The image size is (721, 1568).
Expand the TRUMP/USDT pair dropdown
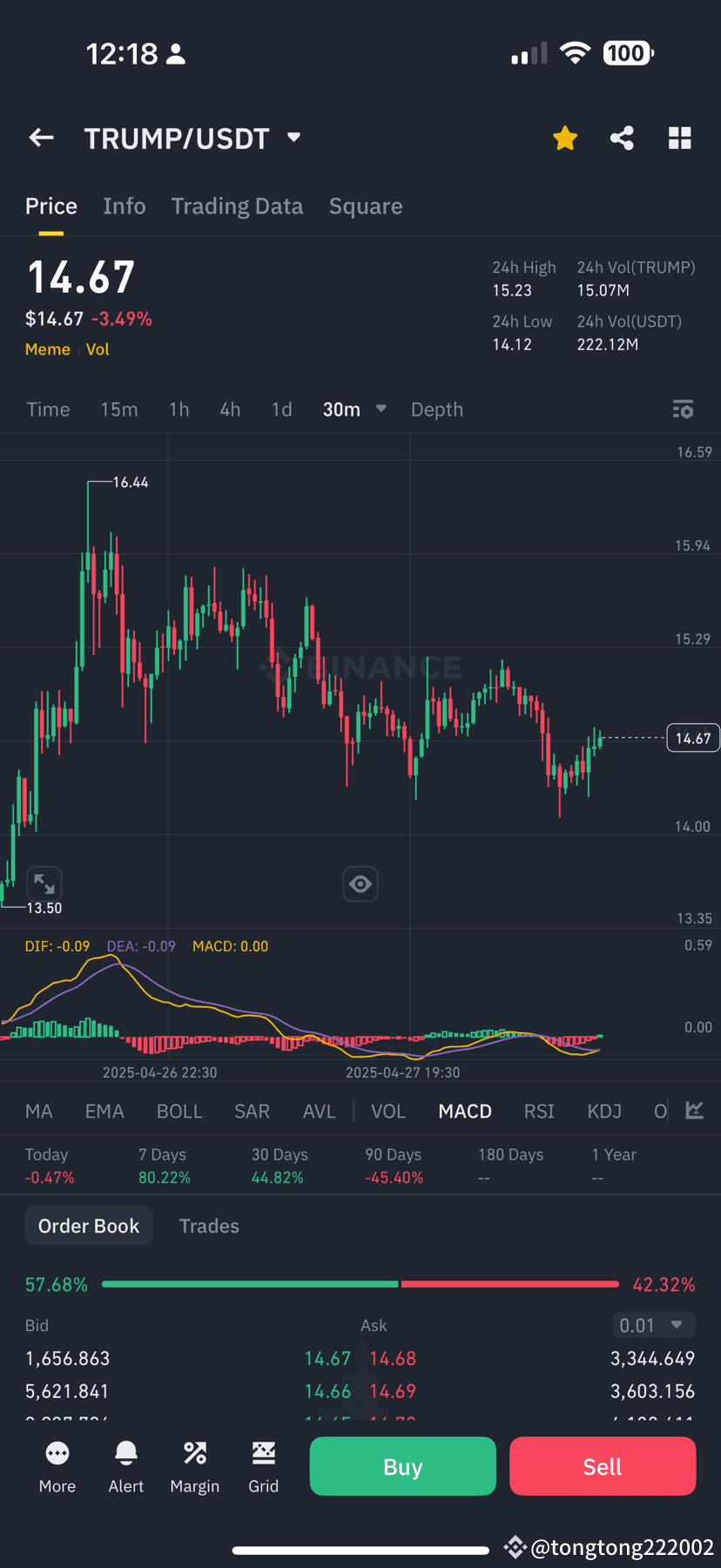pyautogui.click(x=293, y=138)
